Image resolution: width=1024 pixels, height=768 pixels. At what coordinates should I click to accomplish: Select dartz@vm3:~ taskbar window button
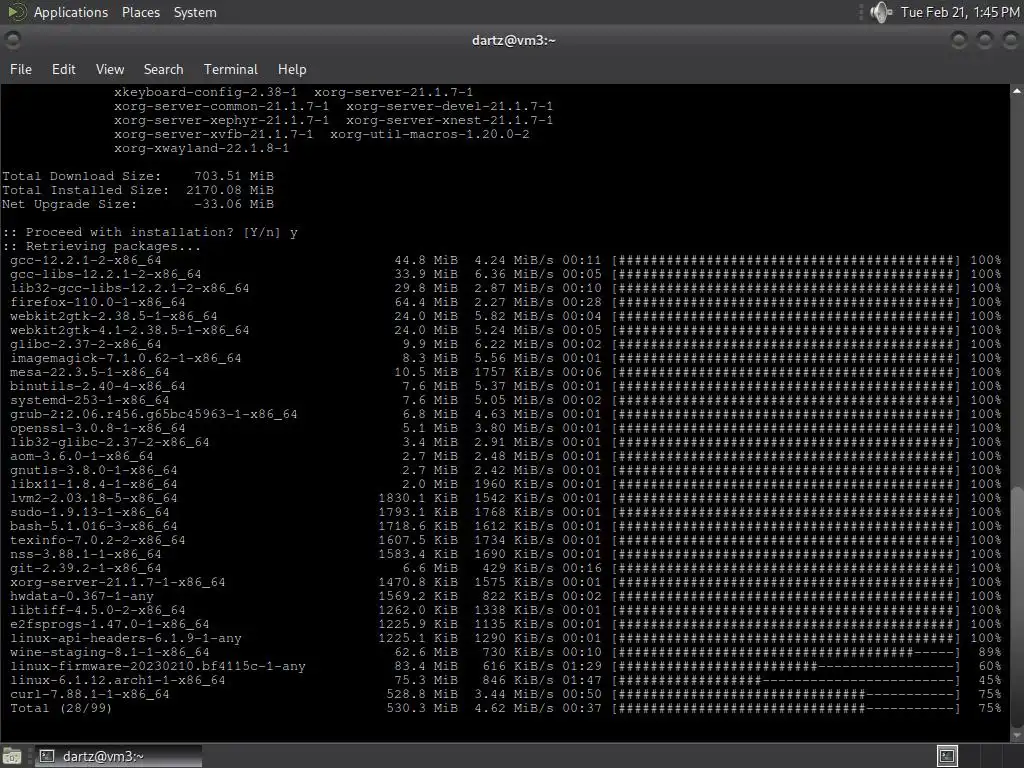[x=118, y=756]
